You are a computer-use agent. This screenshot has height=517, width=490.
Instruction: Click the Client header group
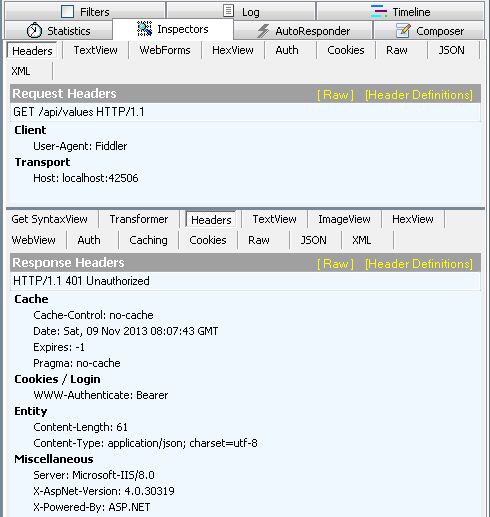click(x=30, y=130)
